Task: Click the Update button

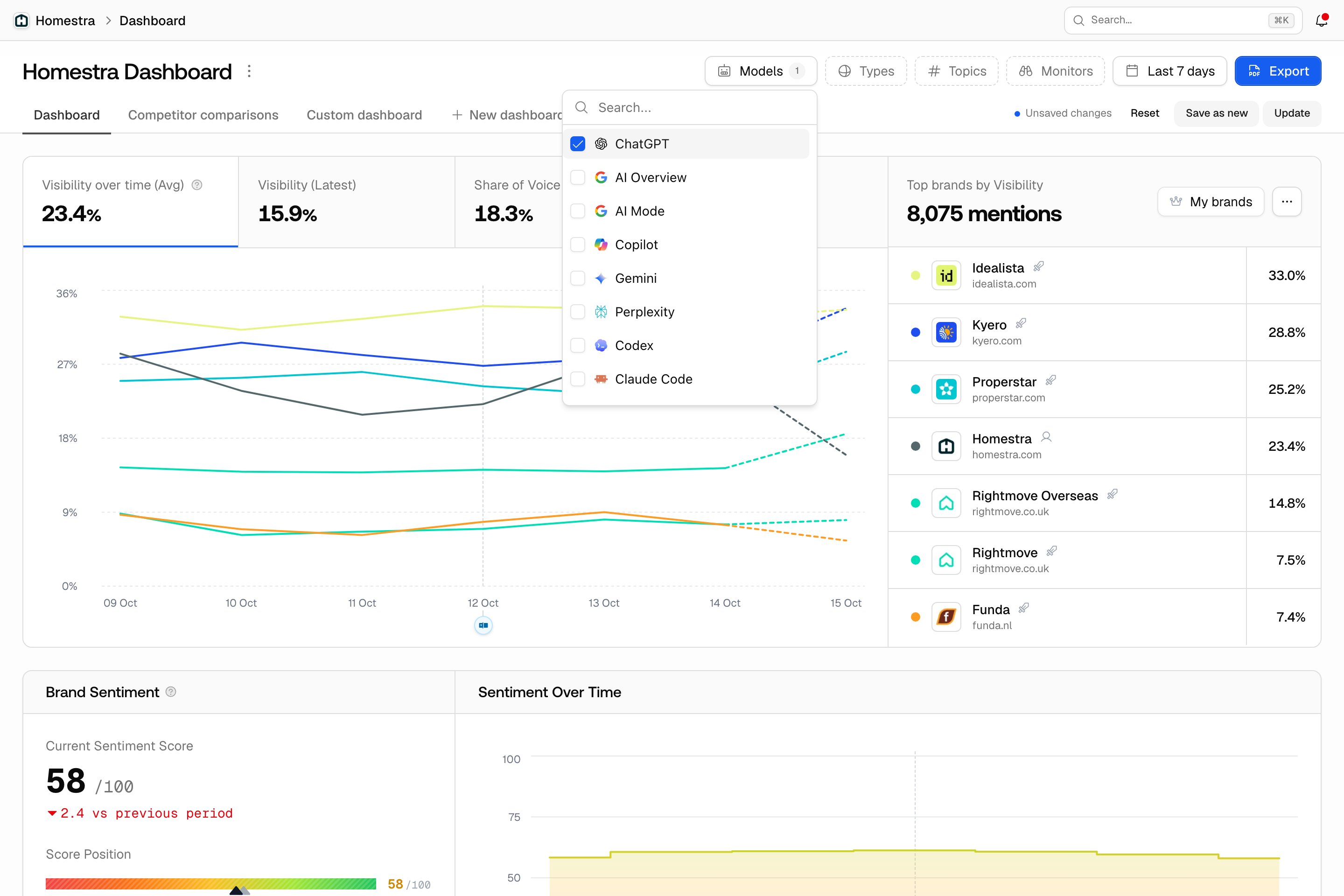Action: click(1292, 113)
